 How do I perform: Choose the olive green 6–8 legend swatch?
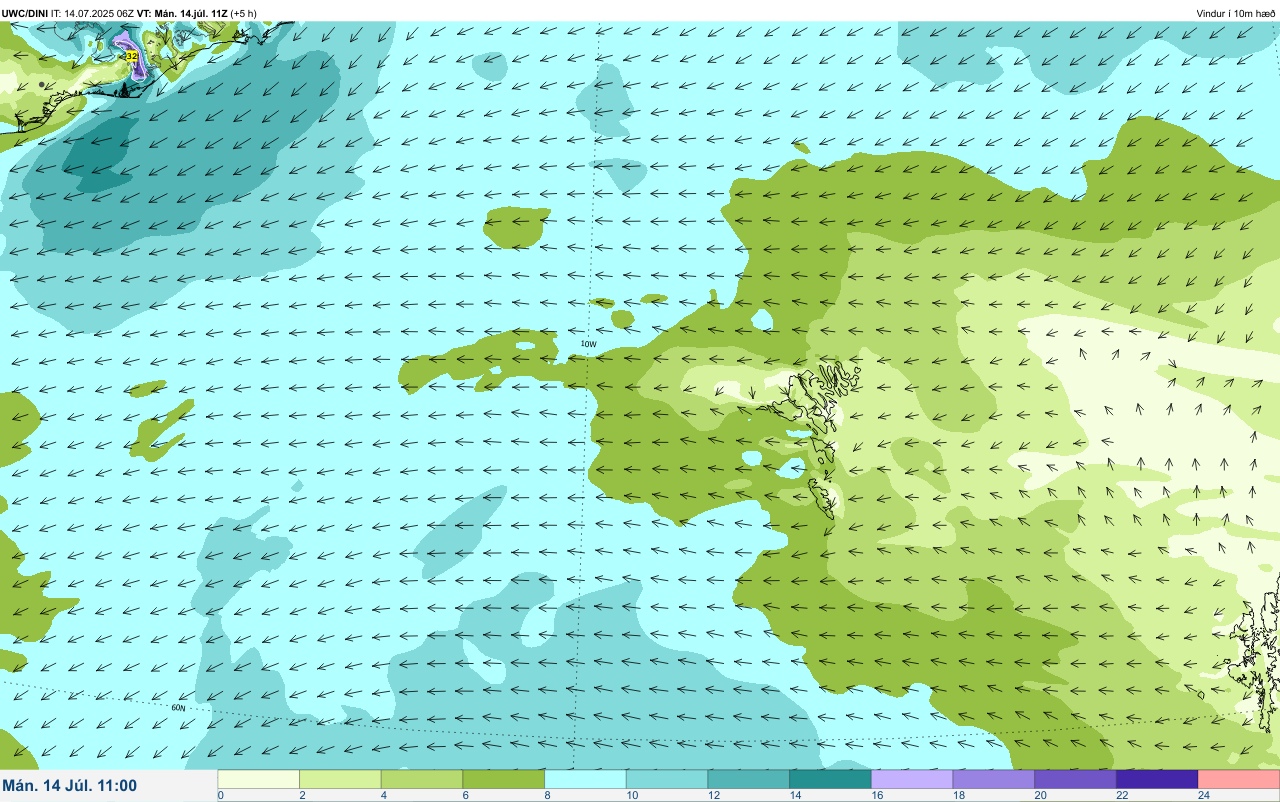click(x=504, y=779)
